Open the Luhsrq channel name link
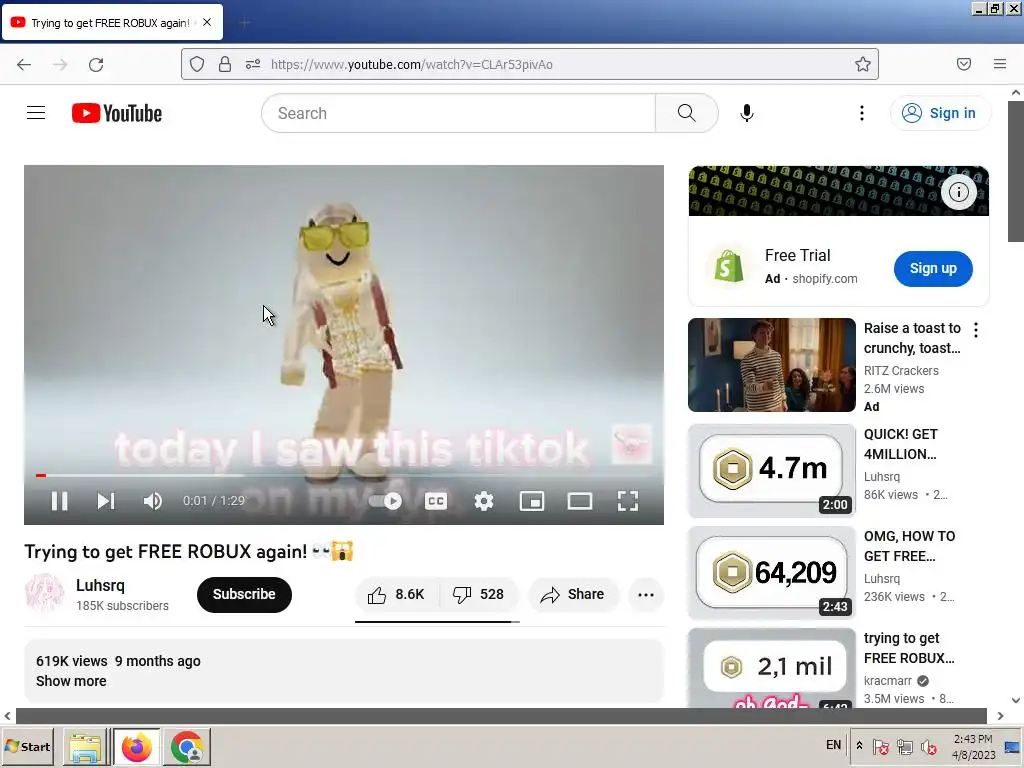 point(100,585)
